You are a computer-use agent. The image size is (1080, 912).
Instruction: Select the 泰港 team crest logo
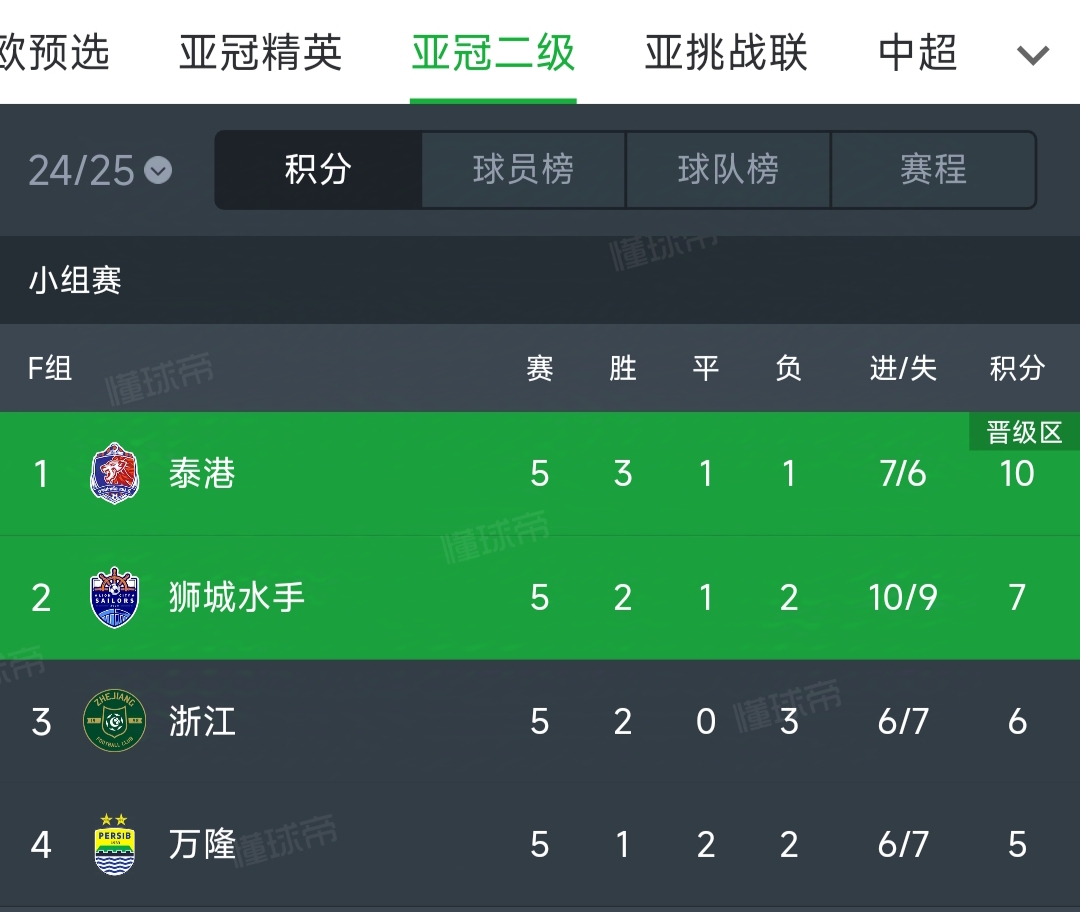coord(114,475)
